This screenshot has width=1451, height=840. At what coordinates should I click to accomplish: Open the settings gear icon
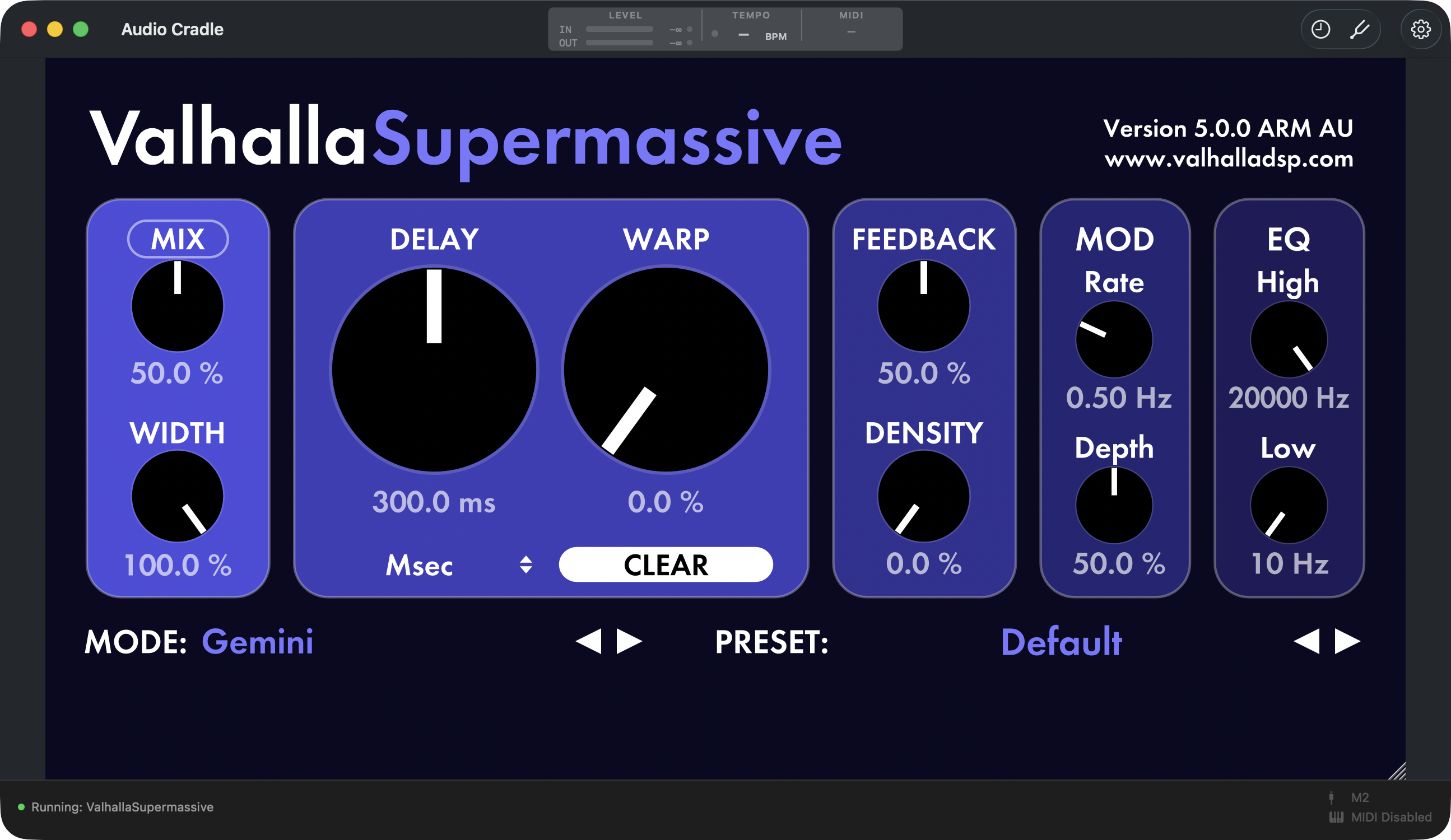(1421, 29)
